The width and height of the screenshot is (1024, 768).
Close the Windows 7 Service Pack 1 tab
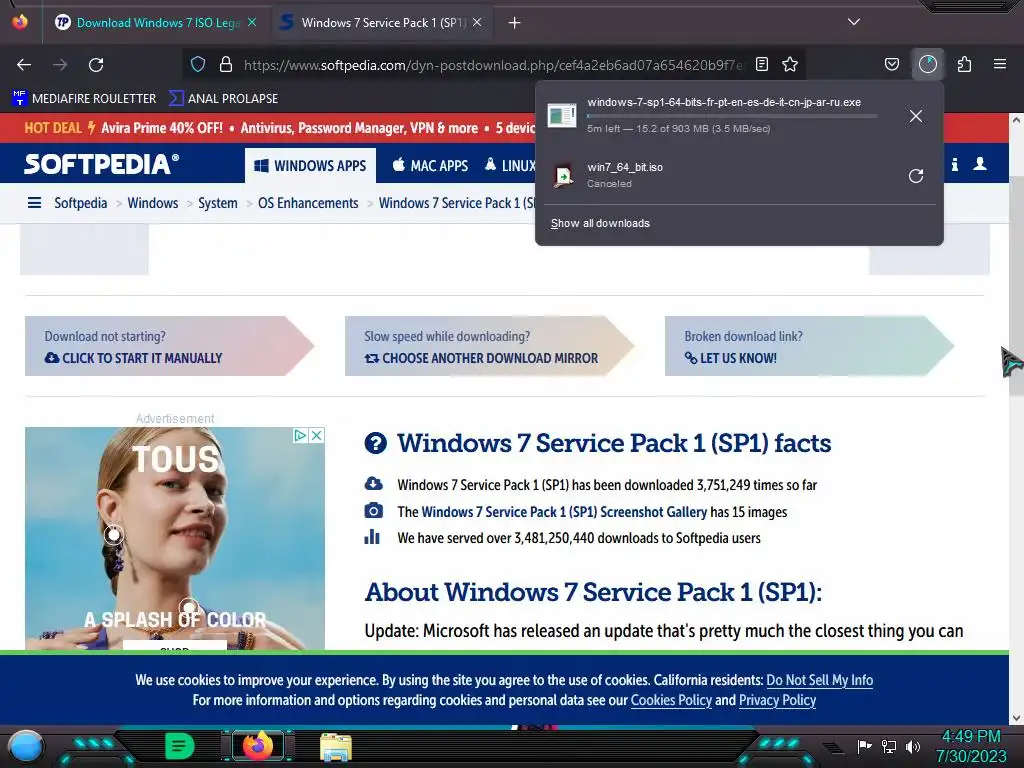coord(477,22)
